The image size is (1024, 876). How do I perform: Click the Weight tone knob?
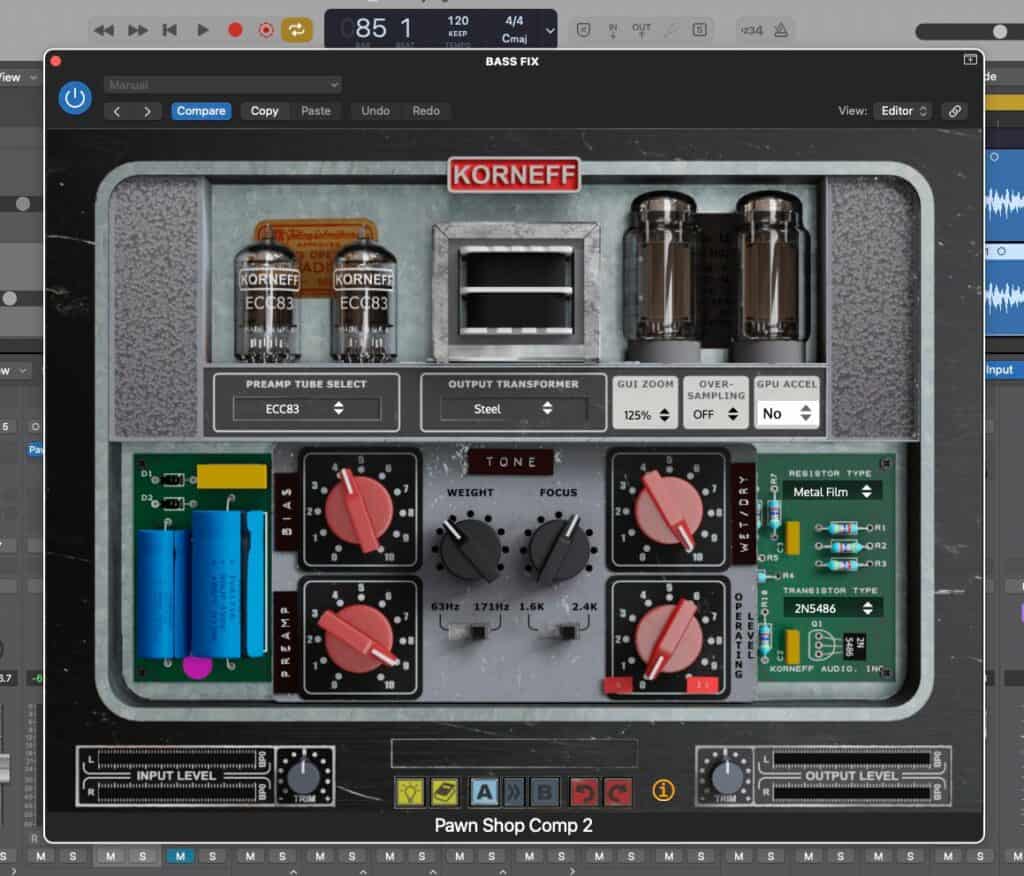click(x=470, y=548)
